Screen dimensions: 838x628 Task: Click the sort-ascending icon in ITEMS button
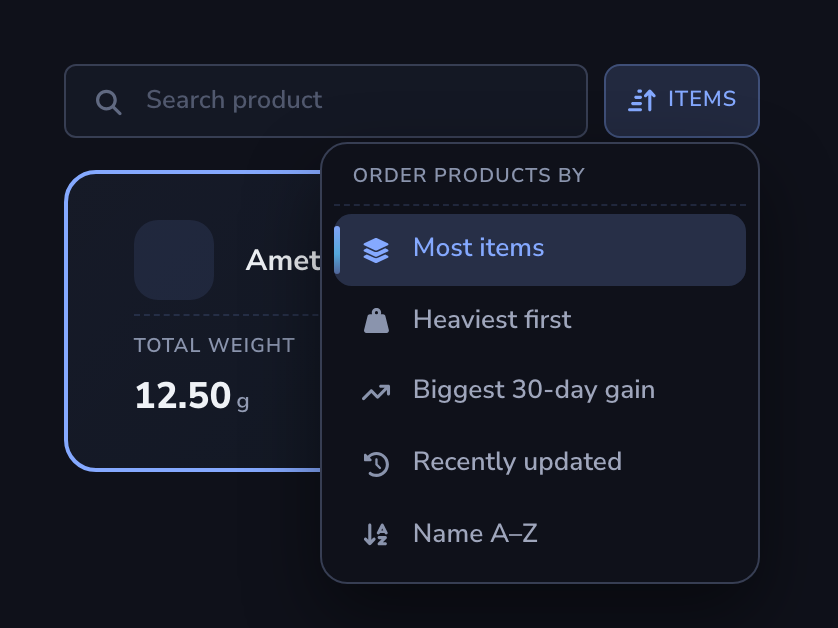(x=642, y=100)
